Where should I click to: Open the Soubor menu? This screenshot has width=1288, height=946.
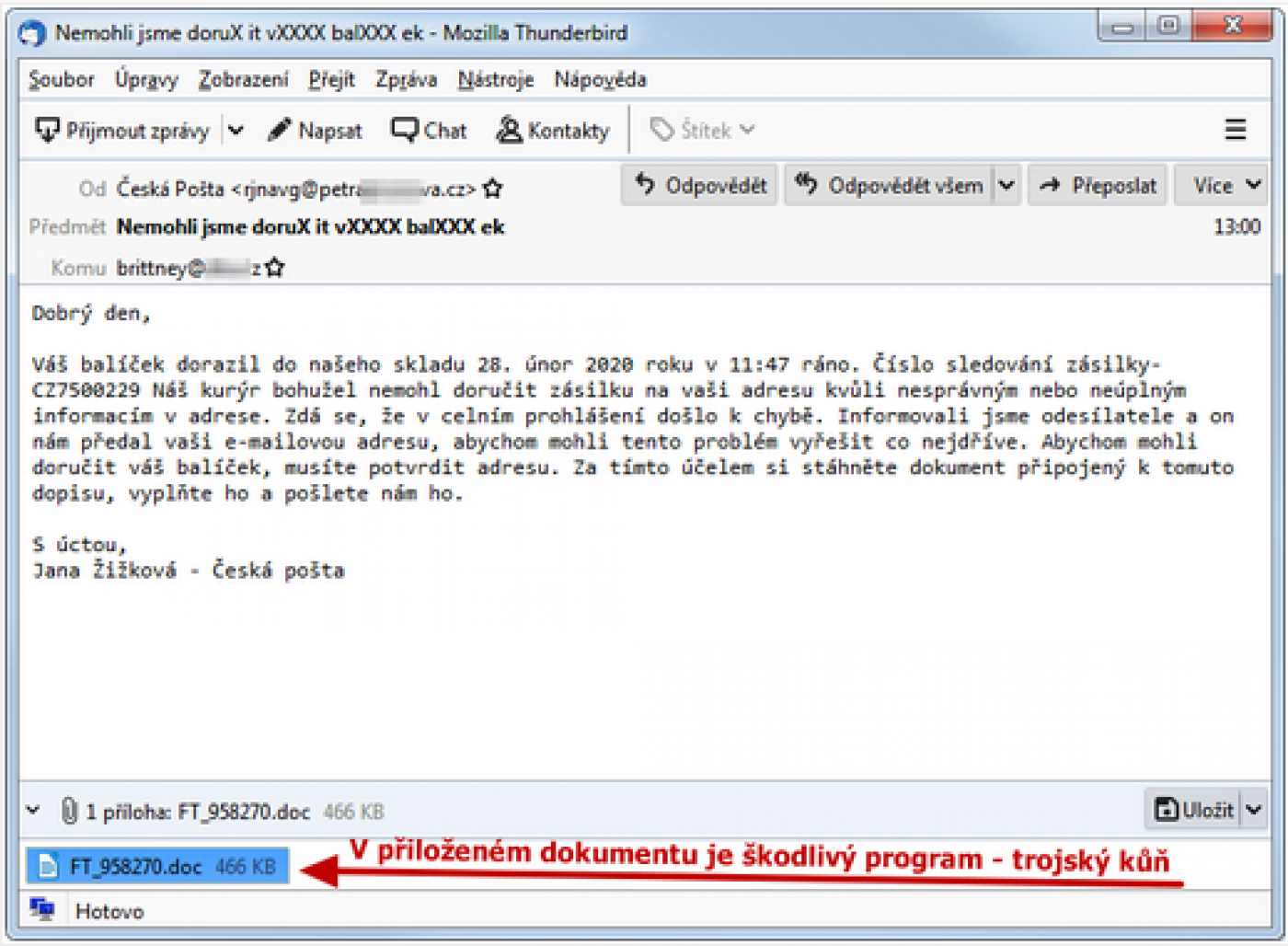[61, 79]
